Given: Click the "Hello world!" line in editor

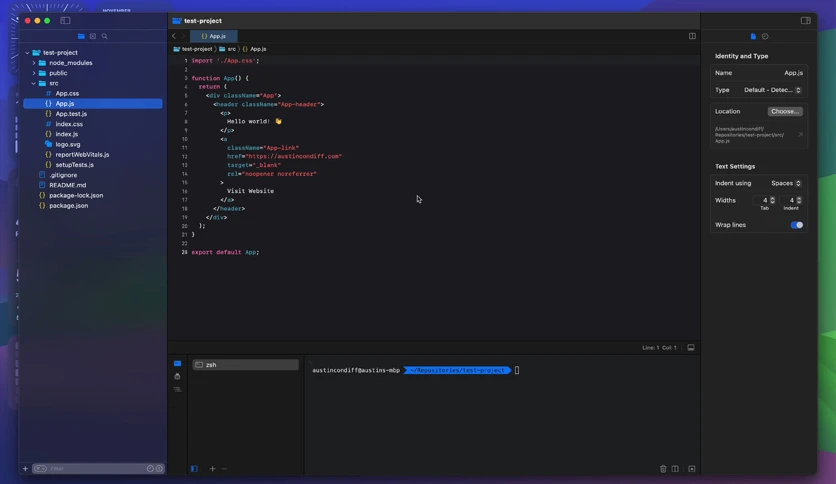Looking at the screenshot, I should pos(254,122).
